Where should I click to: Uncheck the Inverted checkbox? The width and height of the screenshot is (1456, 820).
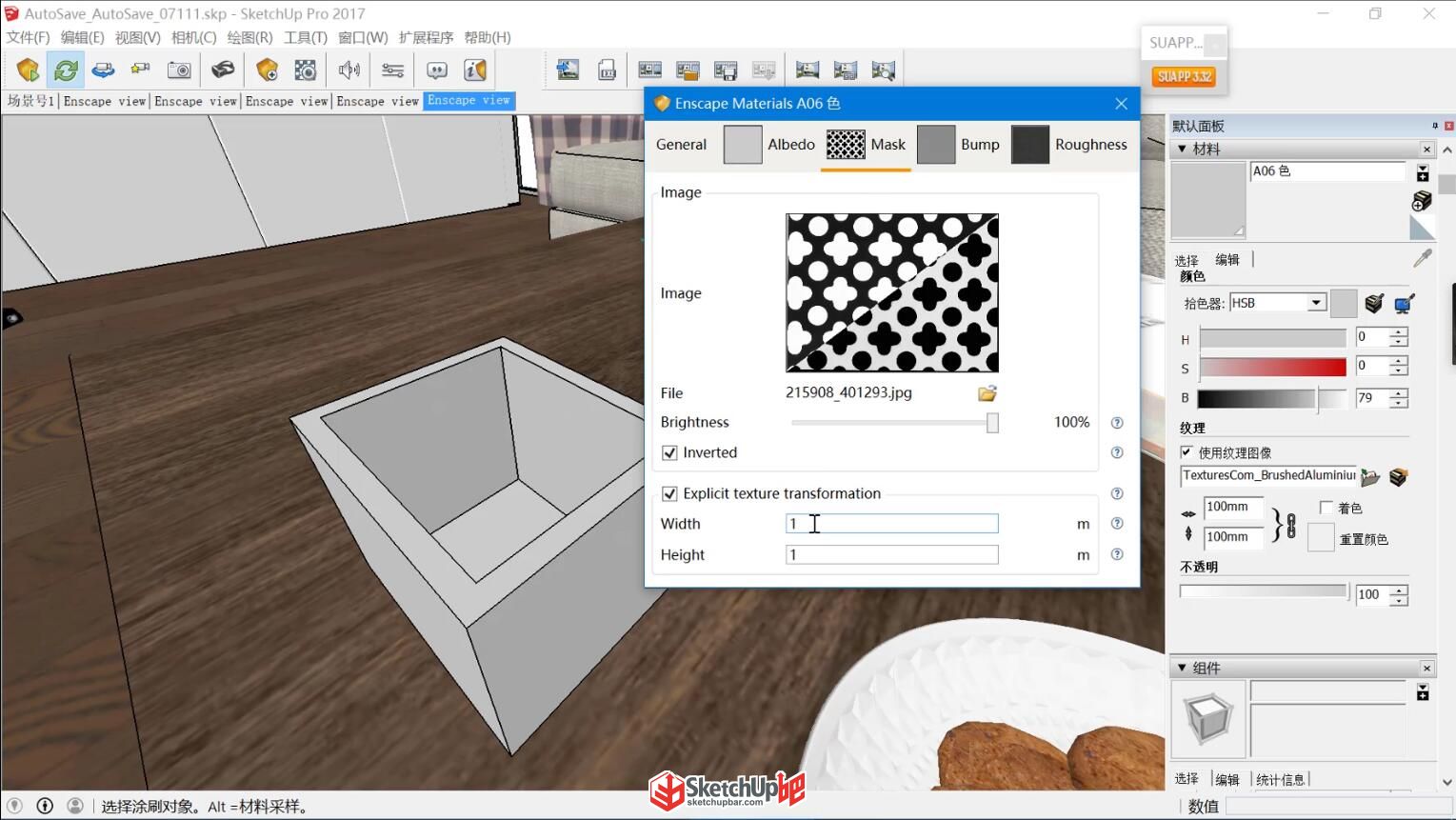669,453
